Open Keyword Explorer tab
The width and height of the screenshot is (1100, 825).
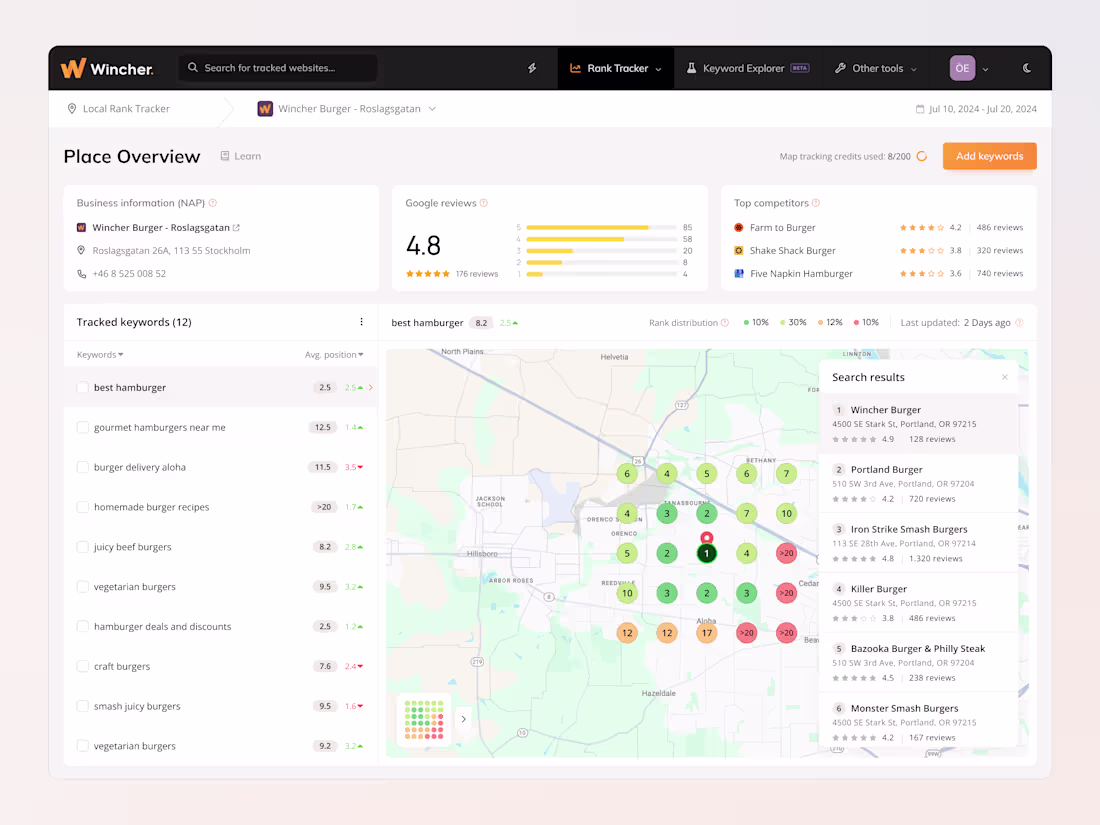[748, 68]
